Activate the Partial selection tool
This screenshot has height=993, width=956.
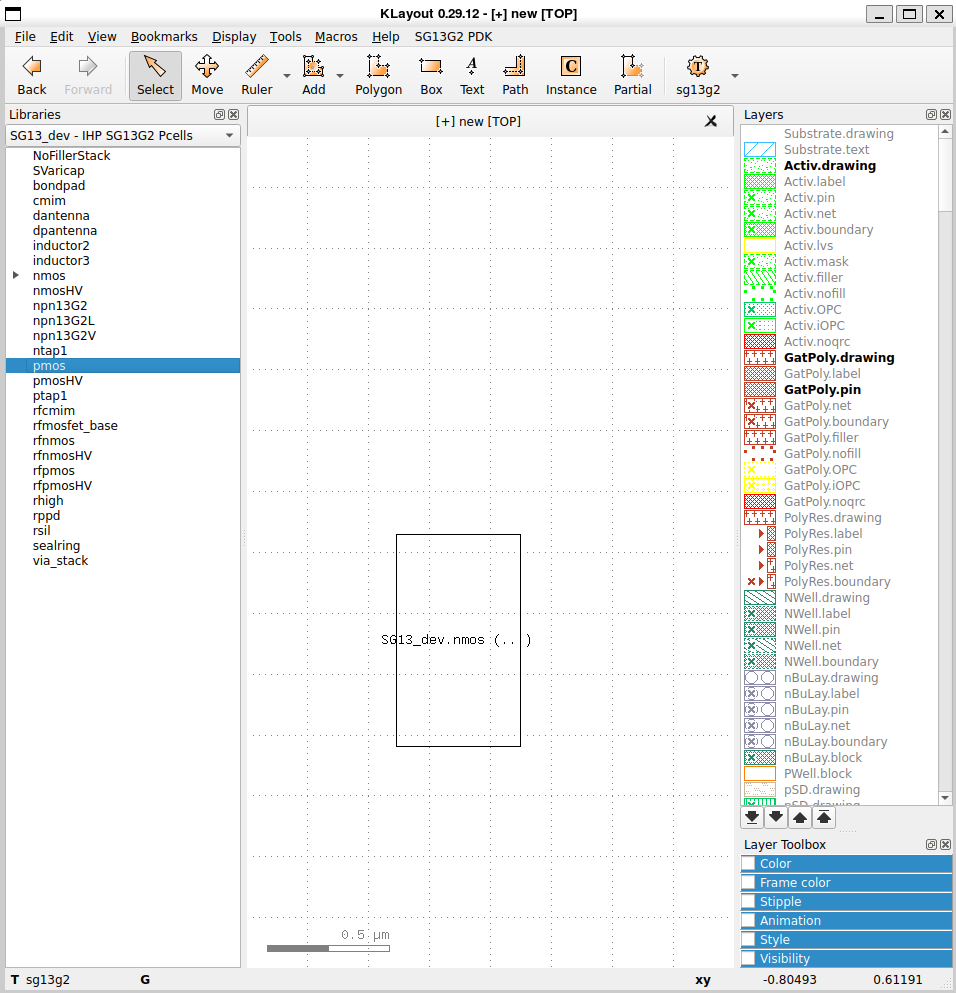(x=632, y=76)
